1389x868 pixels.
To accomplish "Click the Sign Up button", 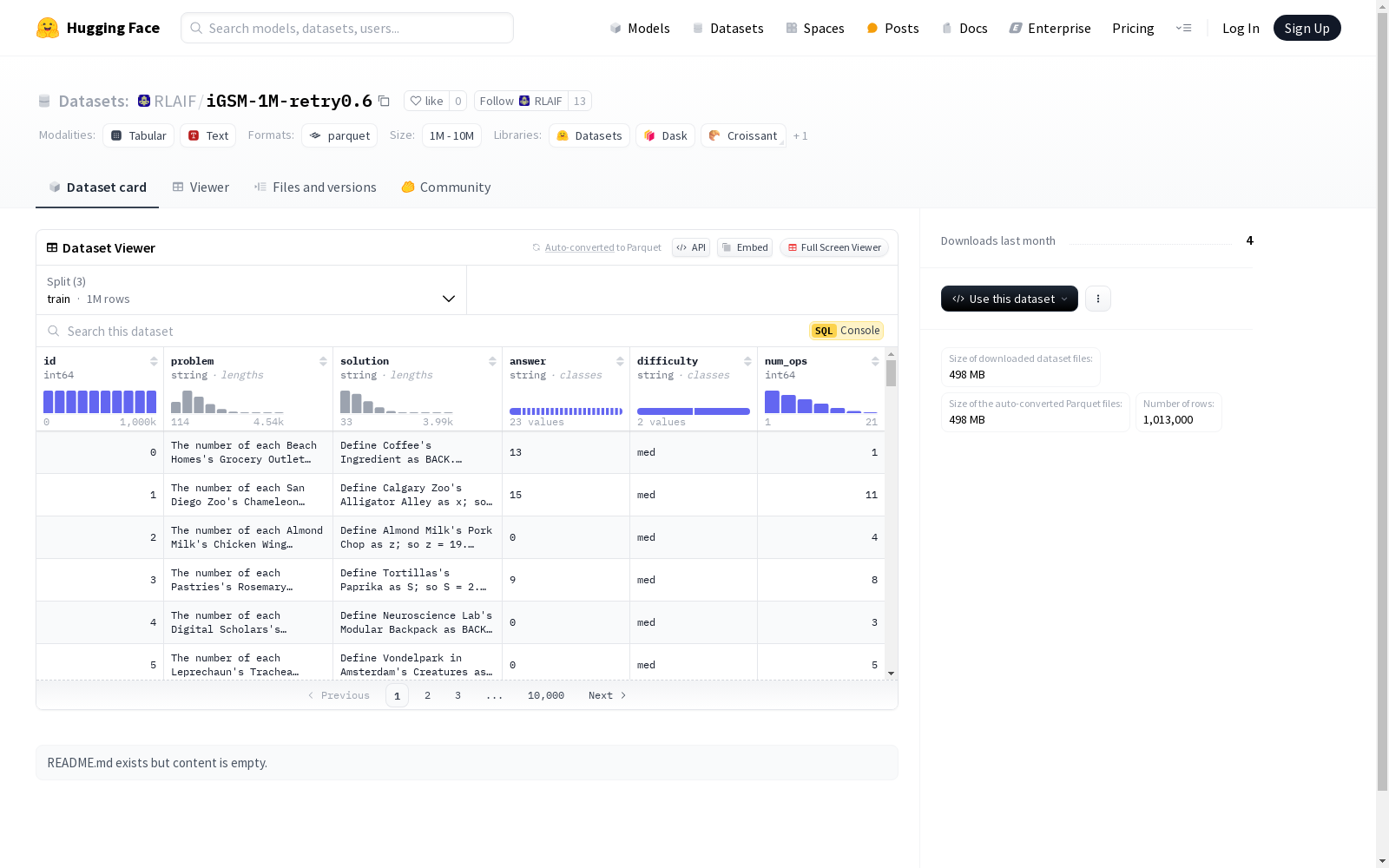I will pos(1307,28).
